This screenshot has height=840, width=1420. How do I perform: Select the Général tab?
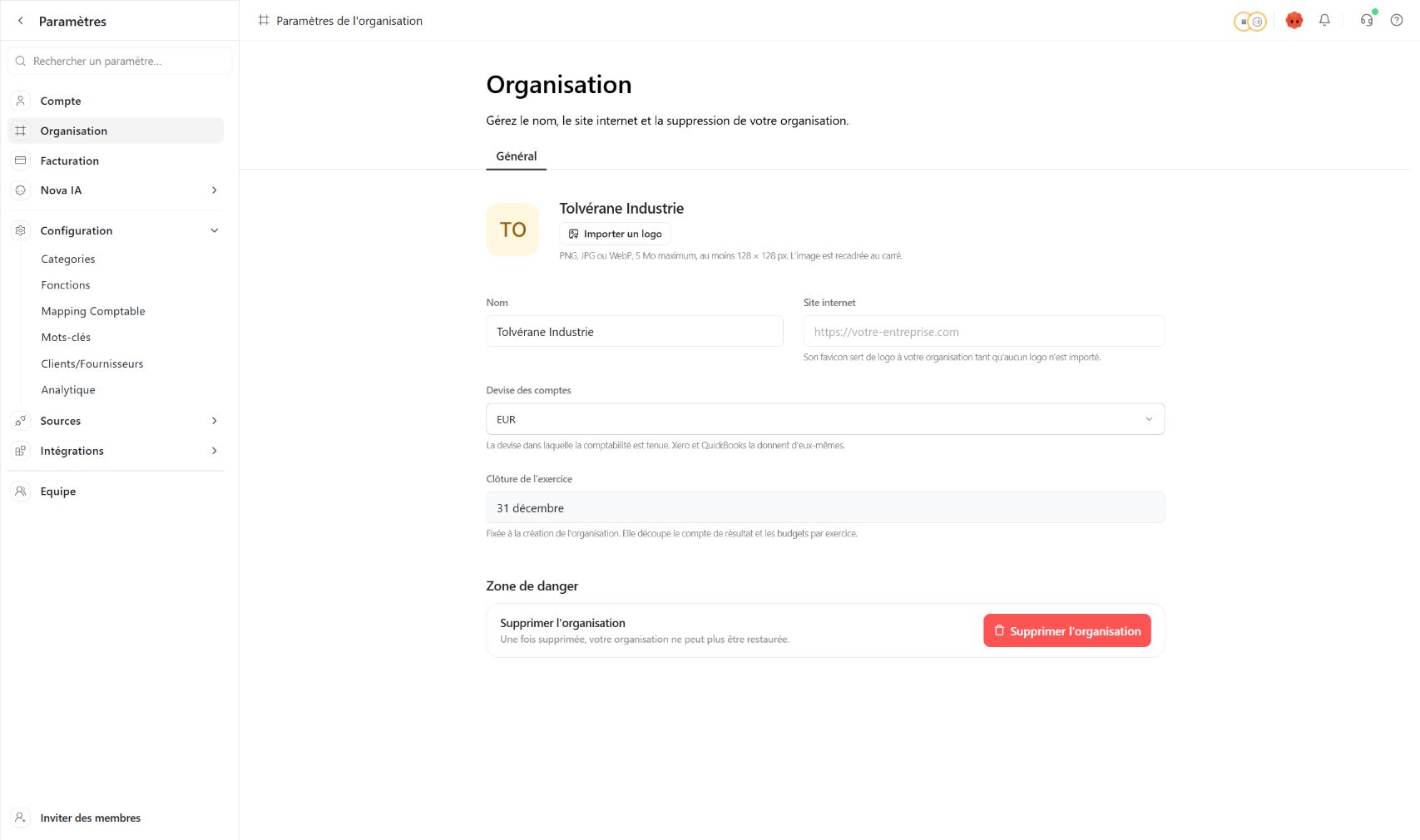coord(517,156)
